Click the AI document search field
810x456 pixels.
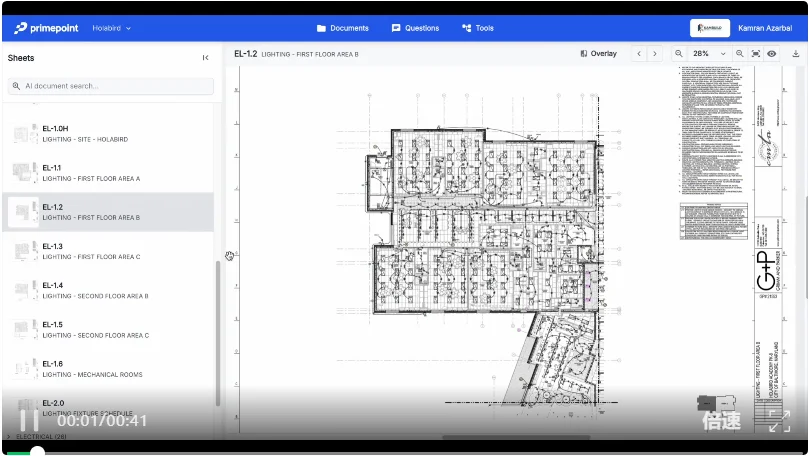110,86
